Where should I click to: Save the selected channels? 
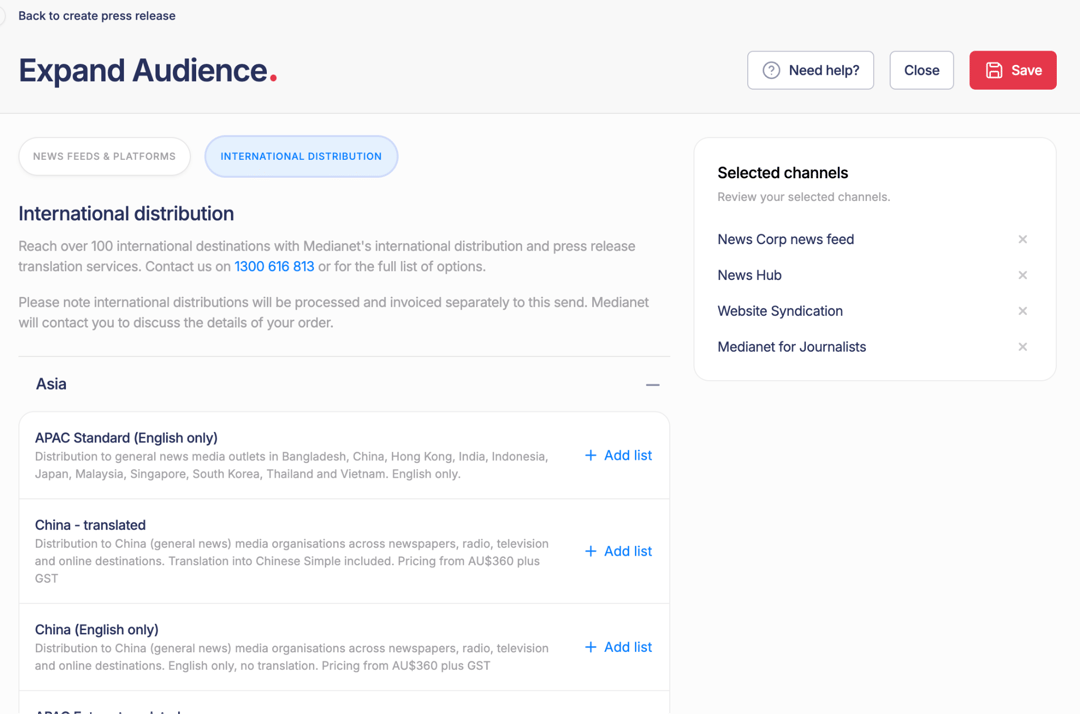point(1012,70)
